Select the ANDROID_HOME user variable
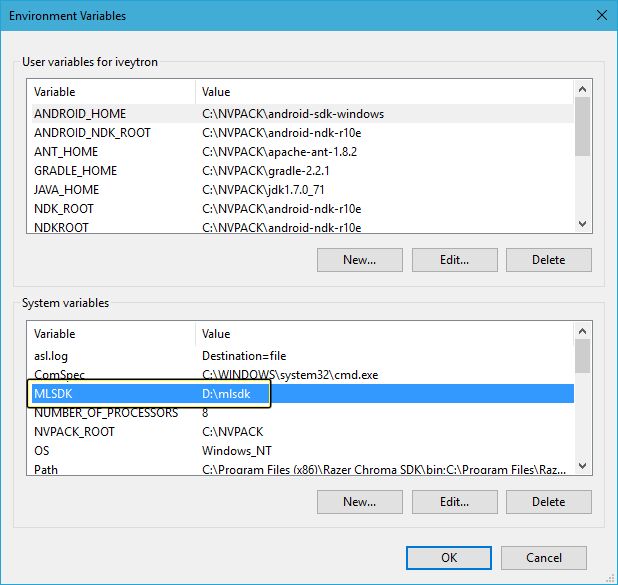 click(80, 114)
